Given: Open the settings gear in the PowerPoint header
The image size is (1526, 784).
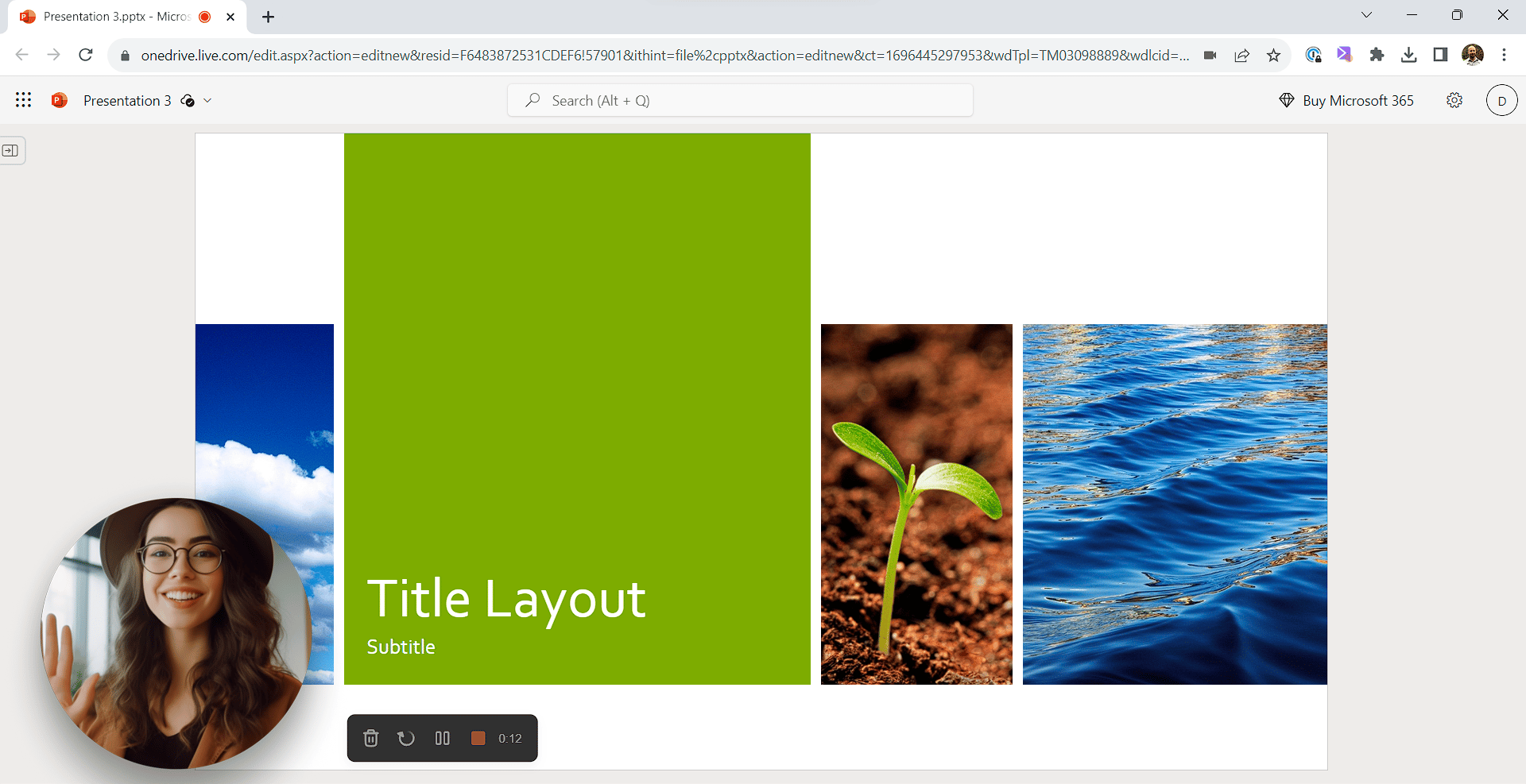Looking at the screenshot, I should click(x=1454, y=100).
